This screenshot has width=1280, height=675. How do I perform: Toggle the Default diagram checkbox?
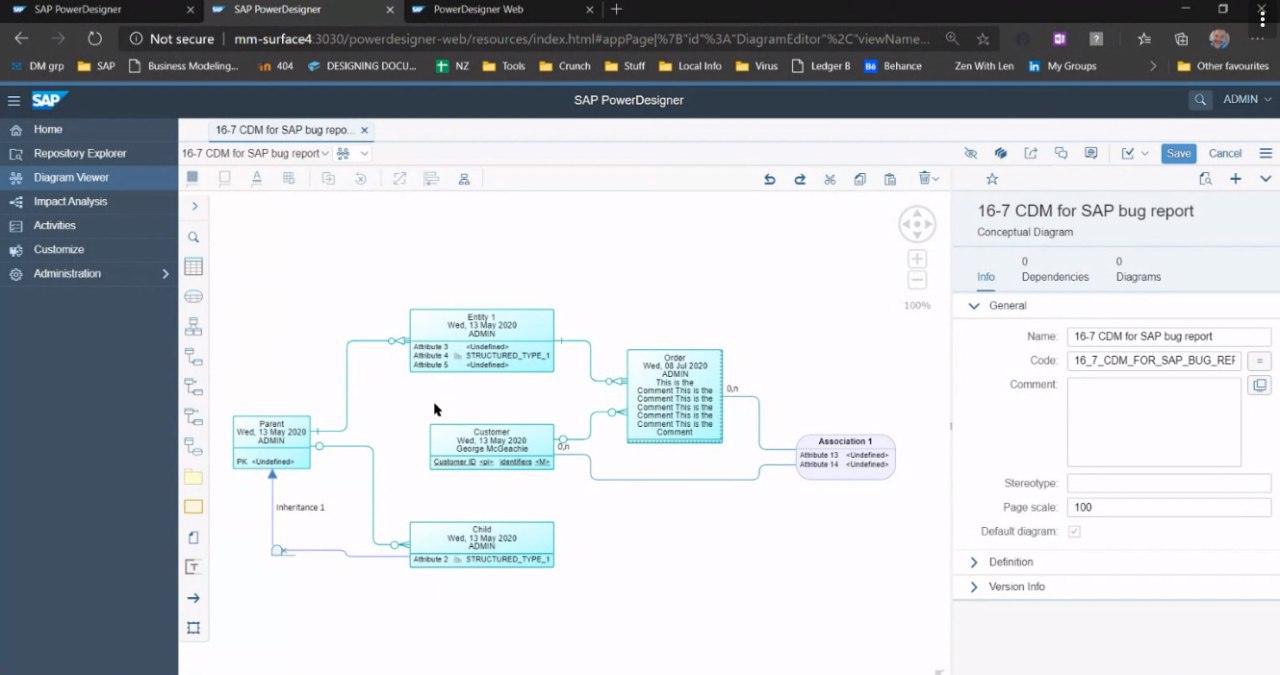coord(1074,532)
